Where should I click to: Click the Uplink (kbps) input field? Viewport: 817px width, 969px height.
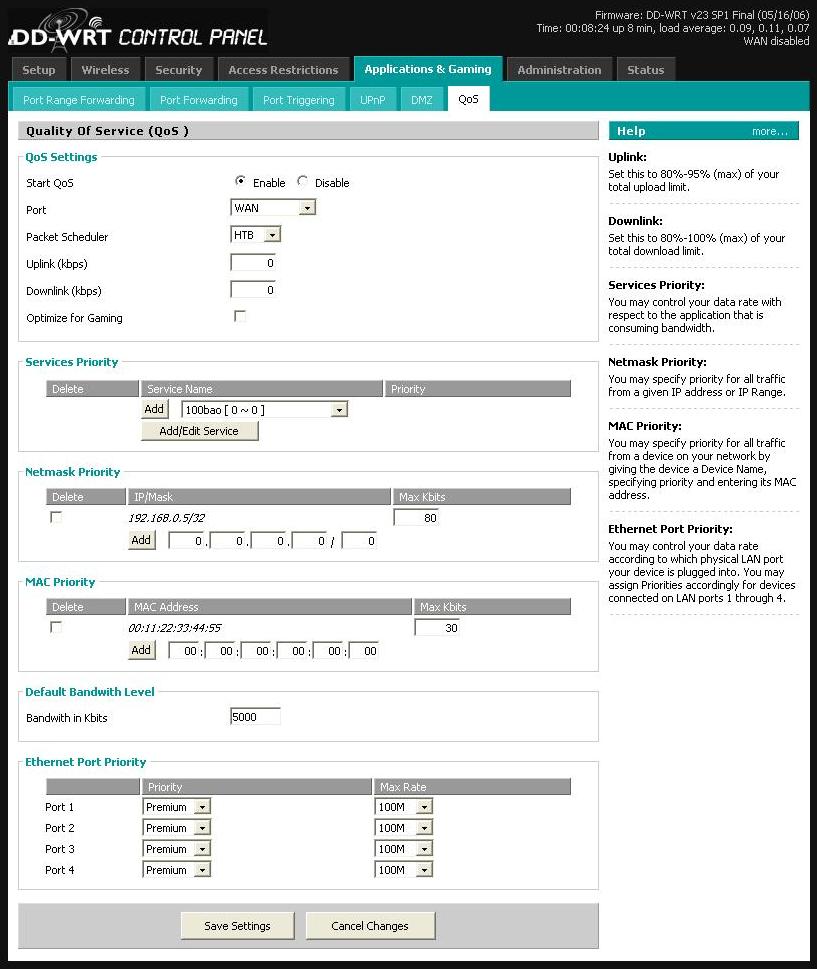[253, 263]
